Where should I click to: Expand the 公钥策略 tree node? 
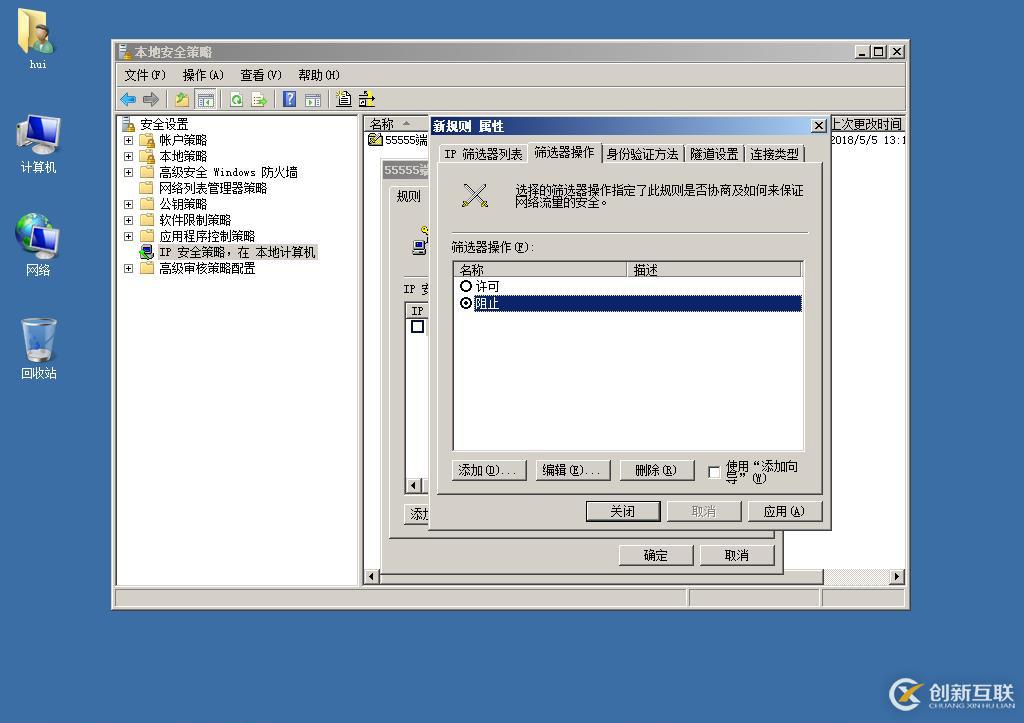coord(128,205)
